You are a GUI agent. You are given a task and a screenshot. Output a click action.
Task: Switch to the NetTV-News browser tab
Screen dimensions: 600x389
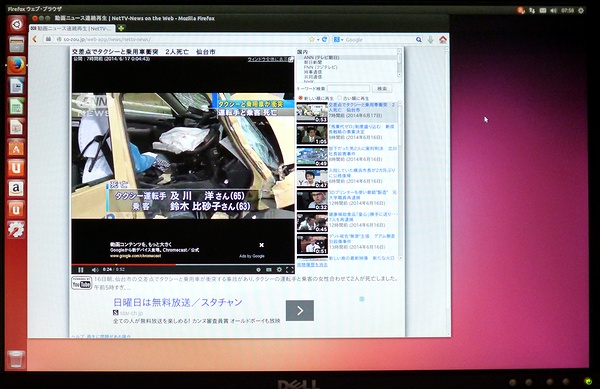72,28
